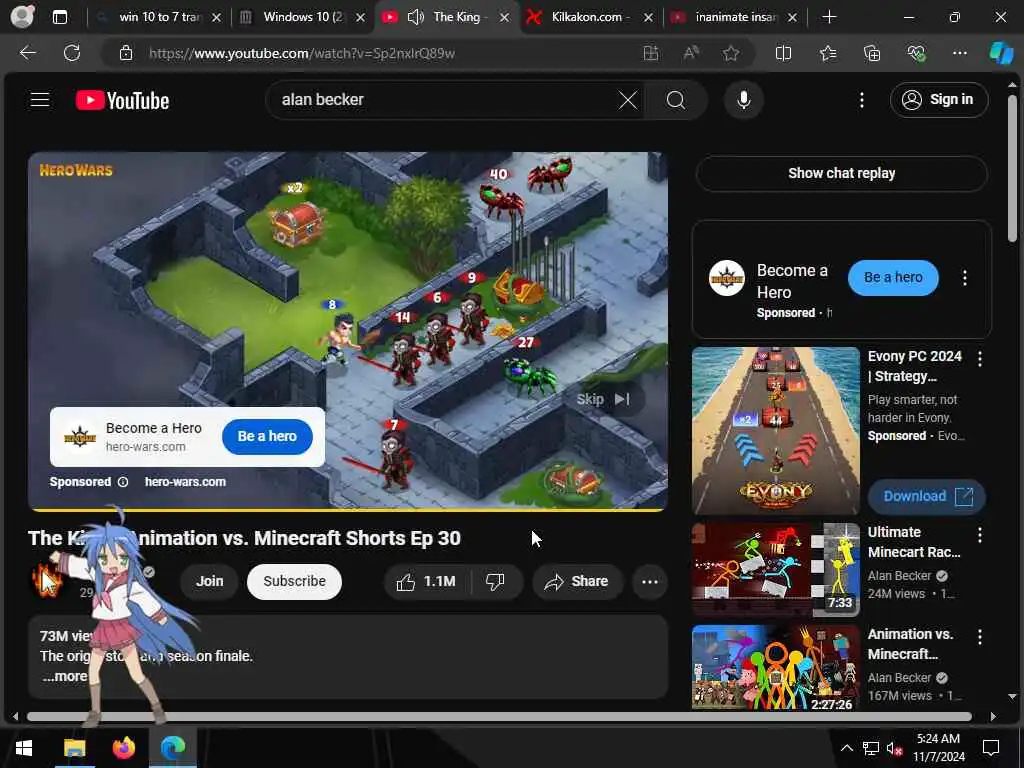This screenshot has width=1024, height=768.
Task: Open Edge Settings and more menu
Action: pyautogui.click(x=959, y=53)
